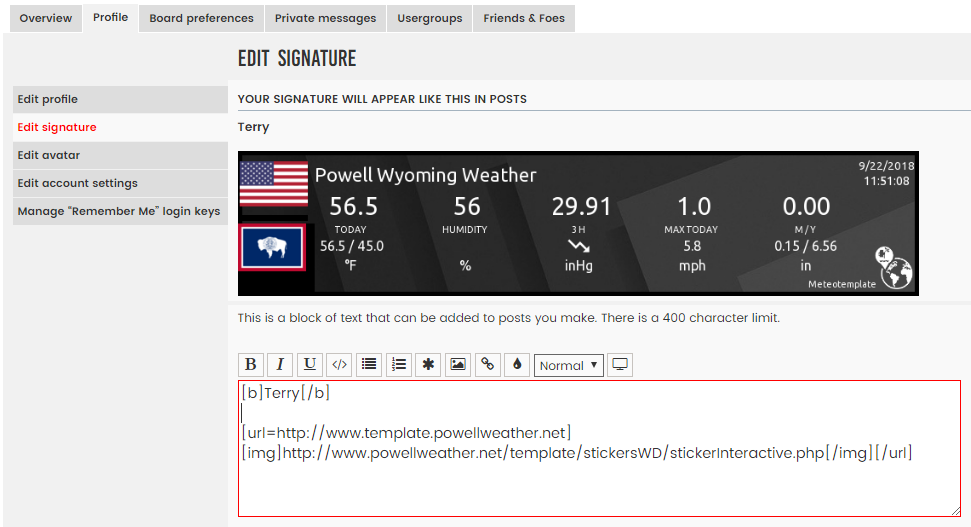The height and width of the screenshot is (527, 971).
Task: Switch to the Overview tab
Action: 45,18
